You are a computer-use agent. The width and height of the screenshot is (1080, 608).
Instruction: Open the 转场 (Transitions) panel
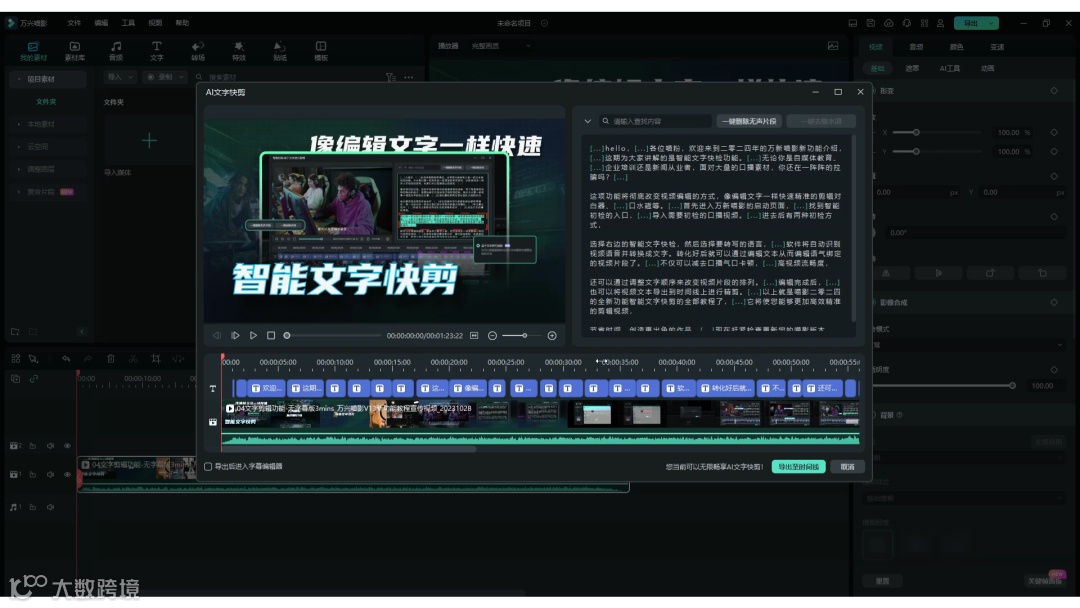[198, 50]
